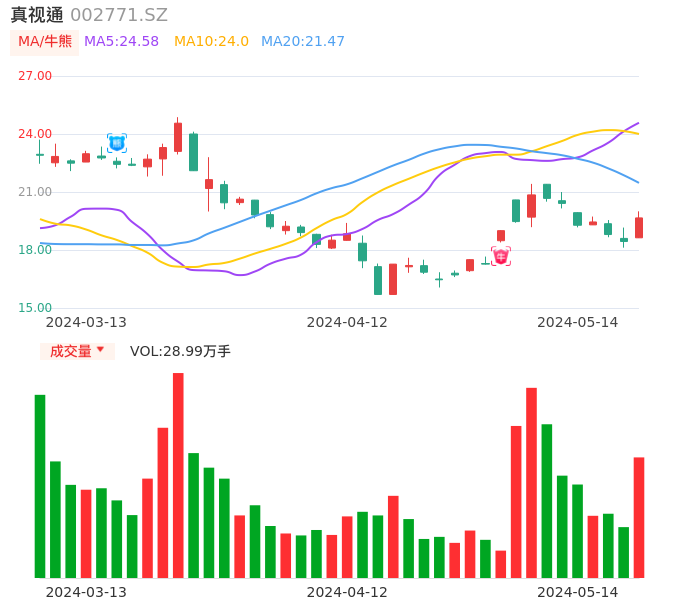This screenshot has width=686, height=606.
Task: Click the stock name 真视通
Action: (x=37, y=15)
